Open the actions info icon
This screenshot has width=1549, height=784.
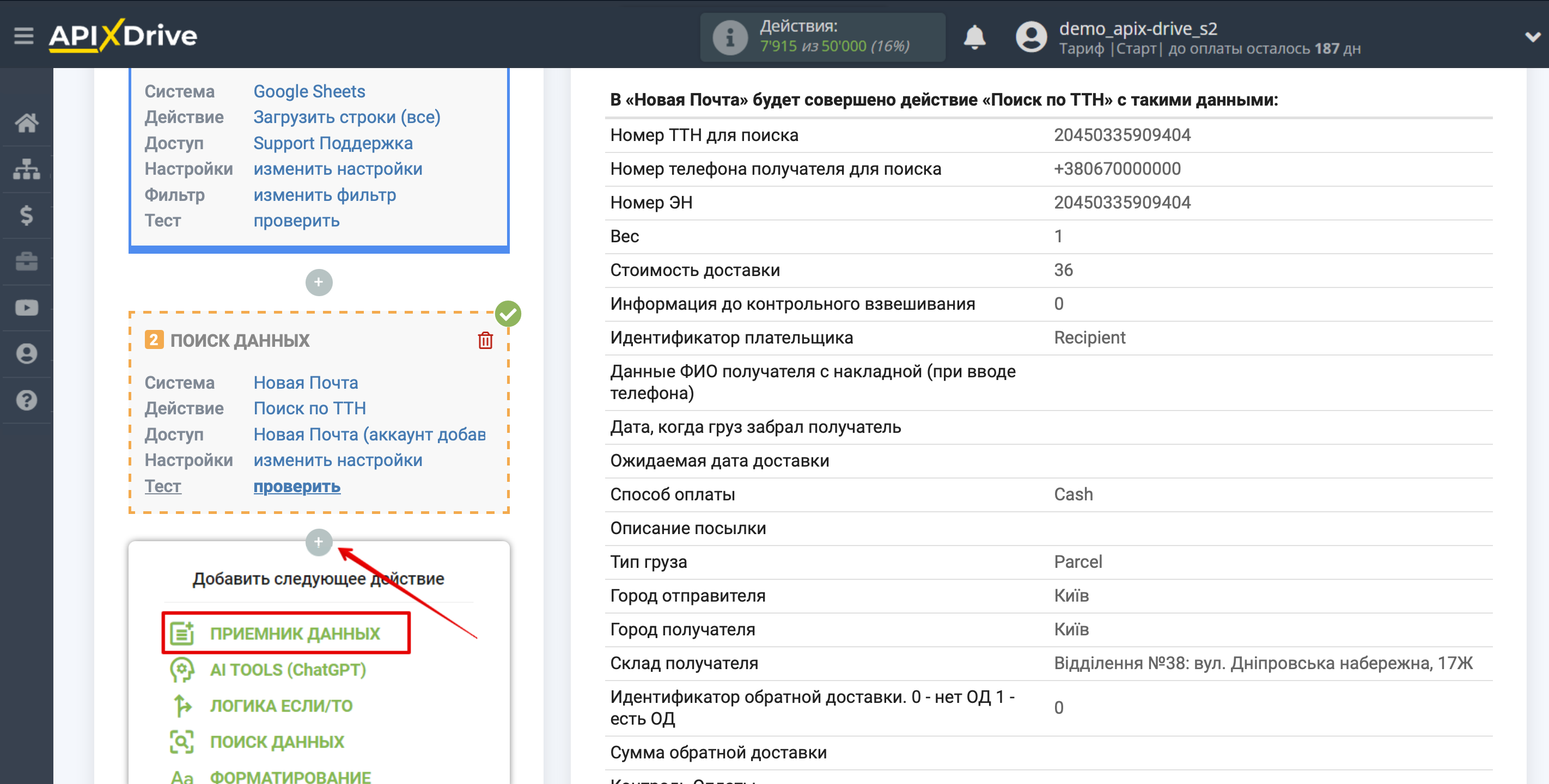coord(729,37)
